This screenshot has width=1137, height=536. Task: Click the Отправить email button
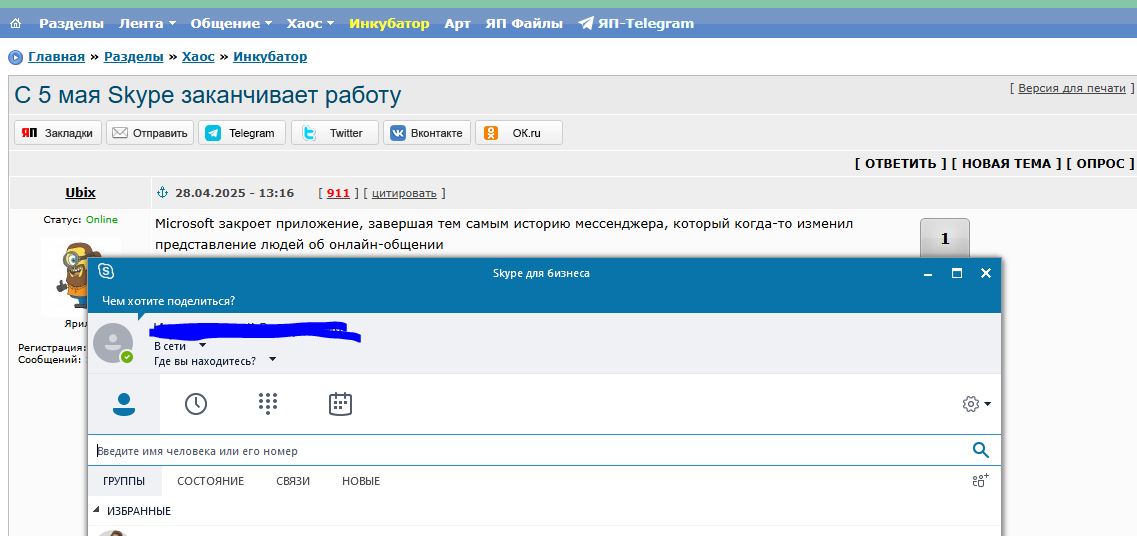click(150, 133)
